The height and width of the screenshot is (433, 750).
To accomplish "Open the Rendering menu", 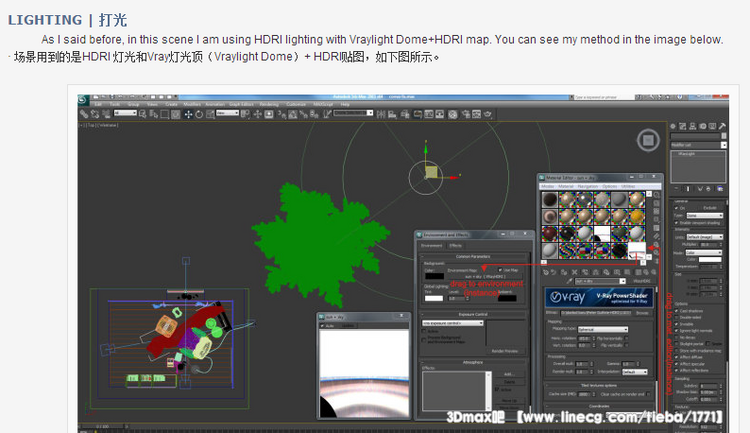I will tap(269, 104).
